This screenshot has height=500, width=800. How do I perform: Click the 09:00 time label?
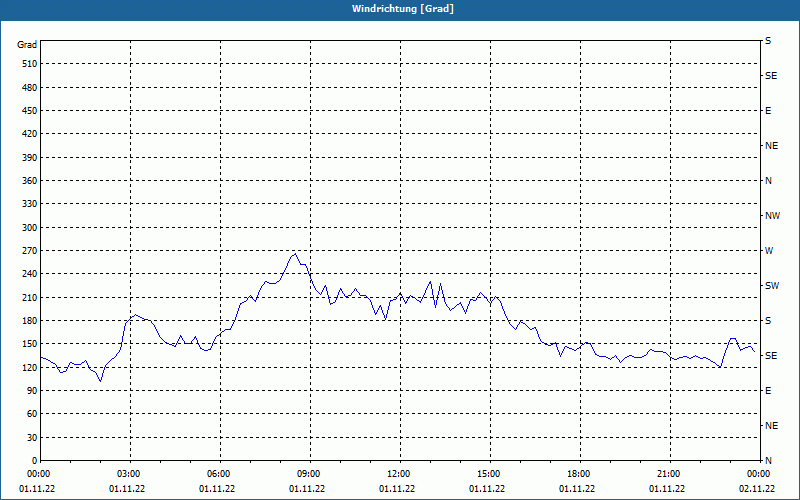pos(310,474)
